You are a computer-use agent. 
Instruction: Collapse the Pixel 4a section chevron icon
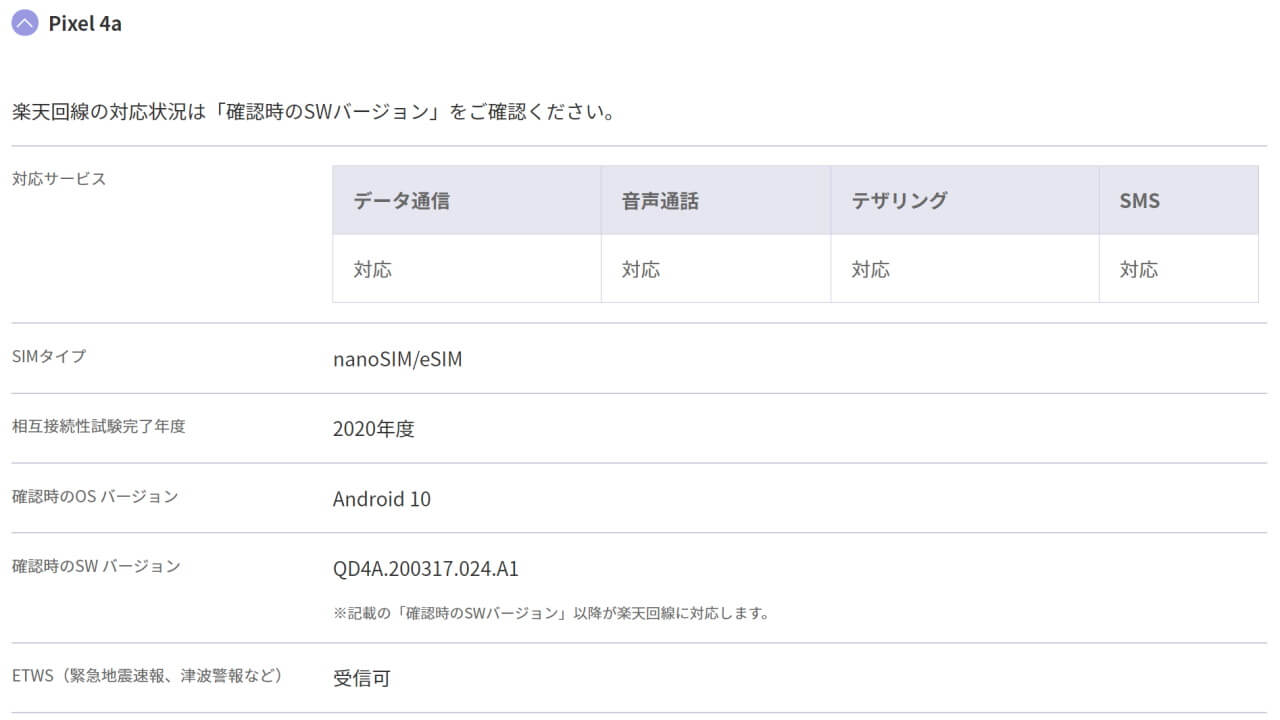(25, 23)
